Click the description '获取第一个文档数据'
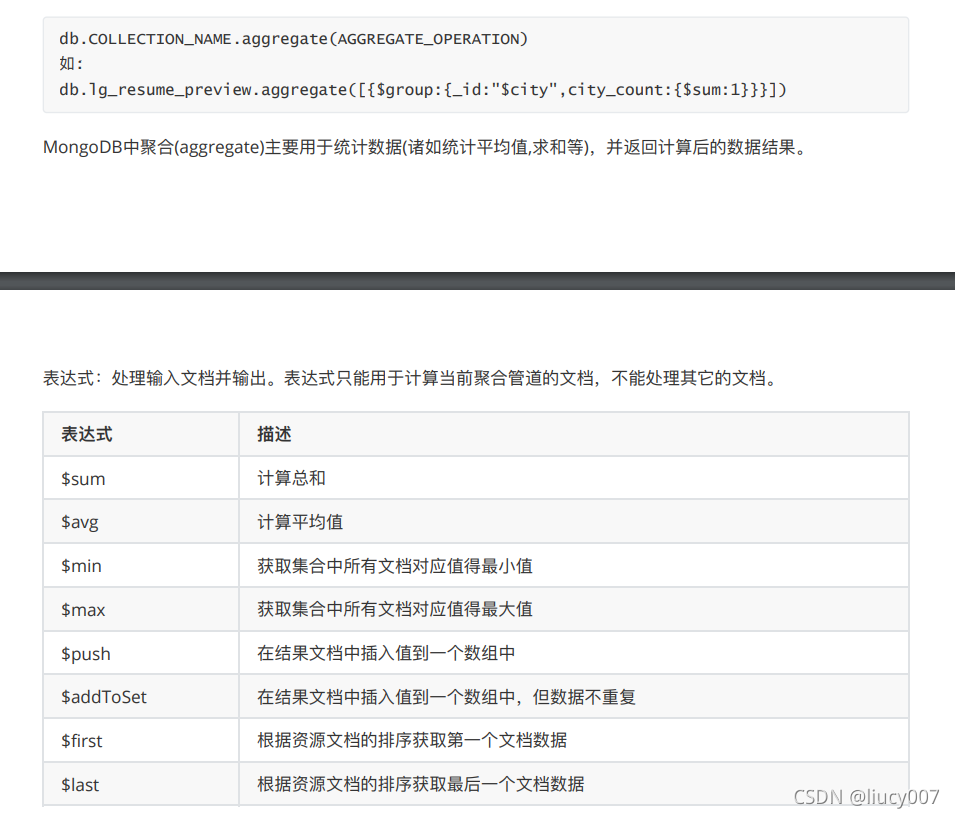This screenshot has width=955, height=818. coord(574,741)
